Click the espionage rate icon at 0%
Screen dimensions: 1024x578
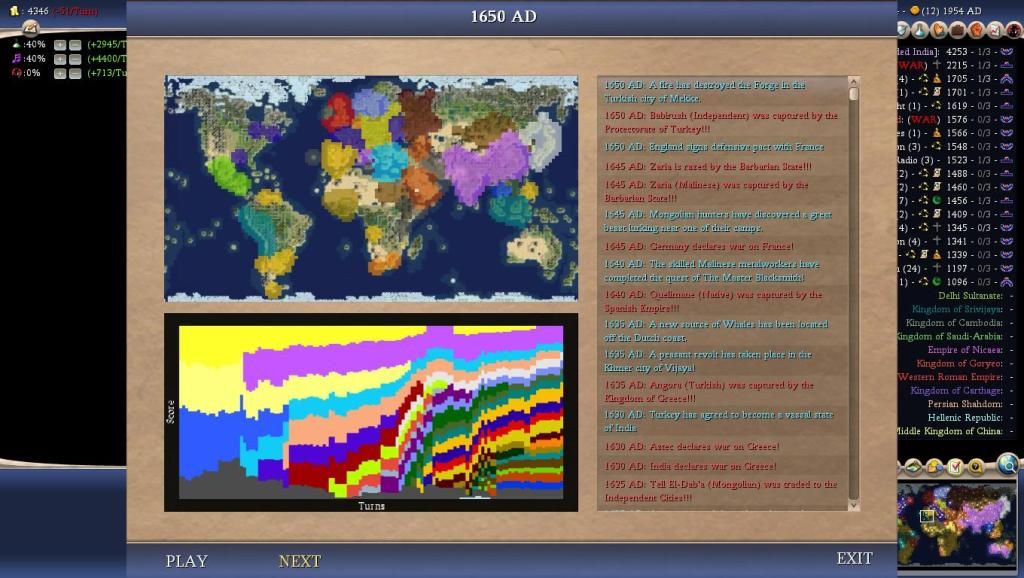click(16, 73)
